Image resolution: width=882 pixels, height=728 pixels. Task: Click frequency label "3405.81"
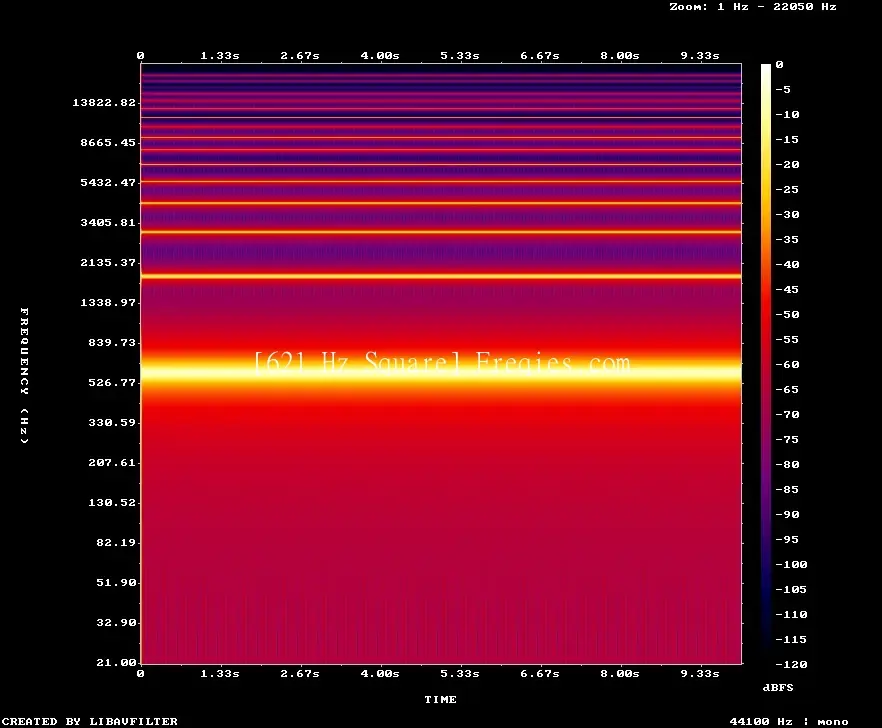point(108,222)
